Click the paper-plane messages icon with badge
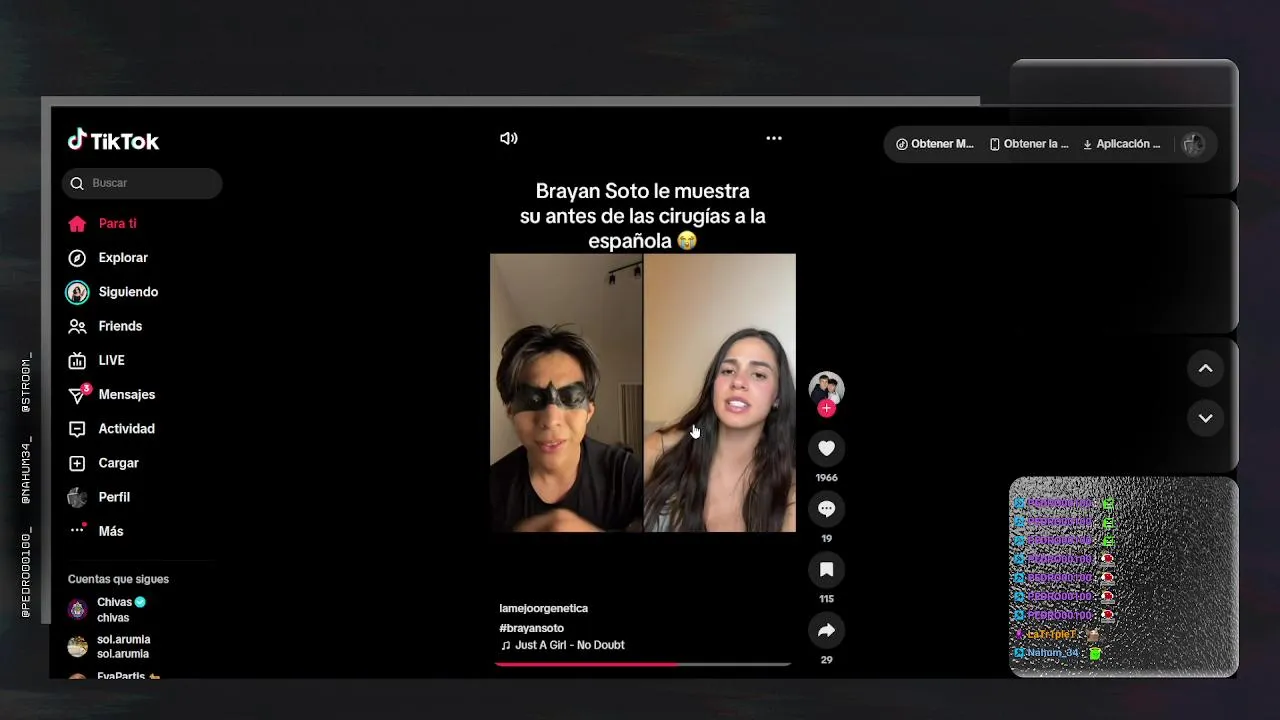Viewport: 1280px width, 720px height. click(x=78, y=395)
